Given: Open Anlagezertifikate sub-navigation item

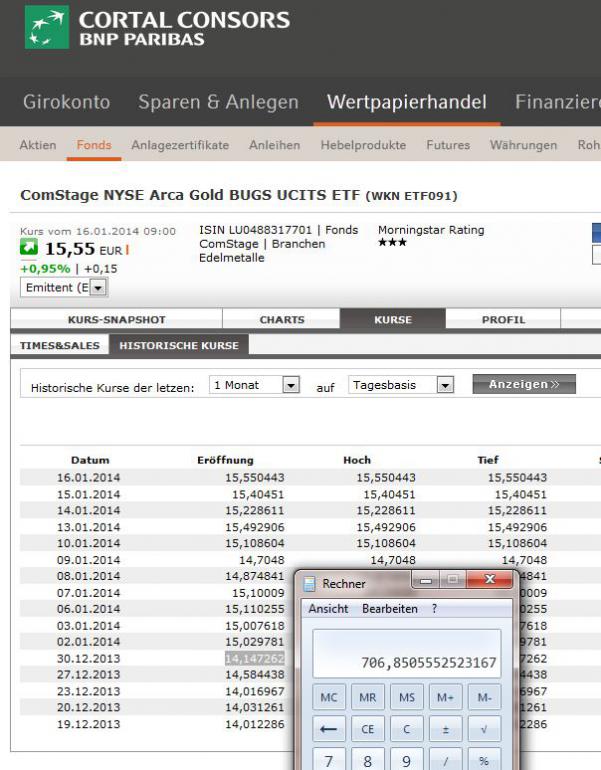Looking at the screenshot, I should [x=180, y=145].
